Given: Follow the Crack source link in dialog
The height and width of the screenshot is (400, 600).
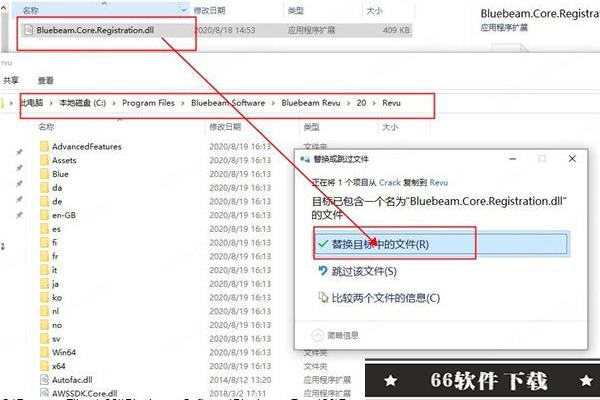Looking at the screenshot, I should pyautogui.click(x=390, y=183).
